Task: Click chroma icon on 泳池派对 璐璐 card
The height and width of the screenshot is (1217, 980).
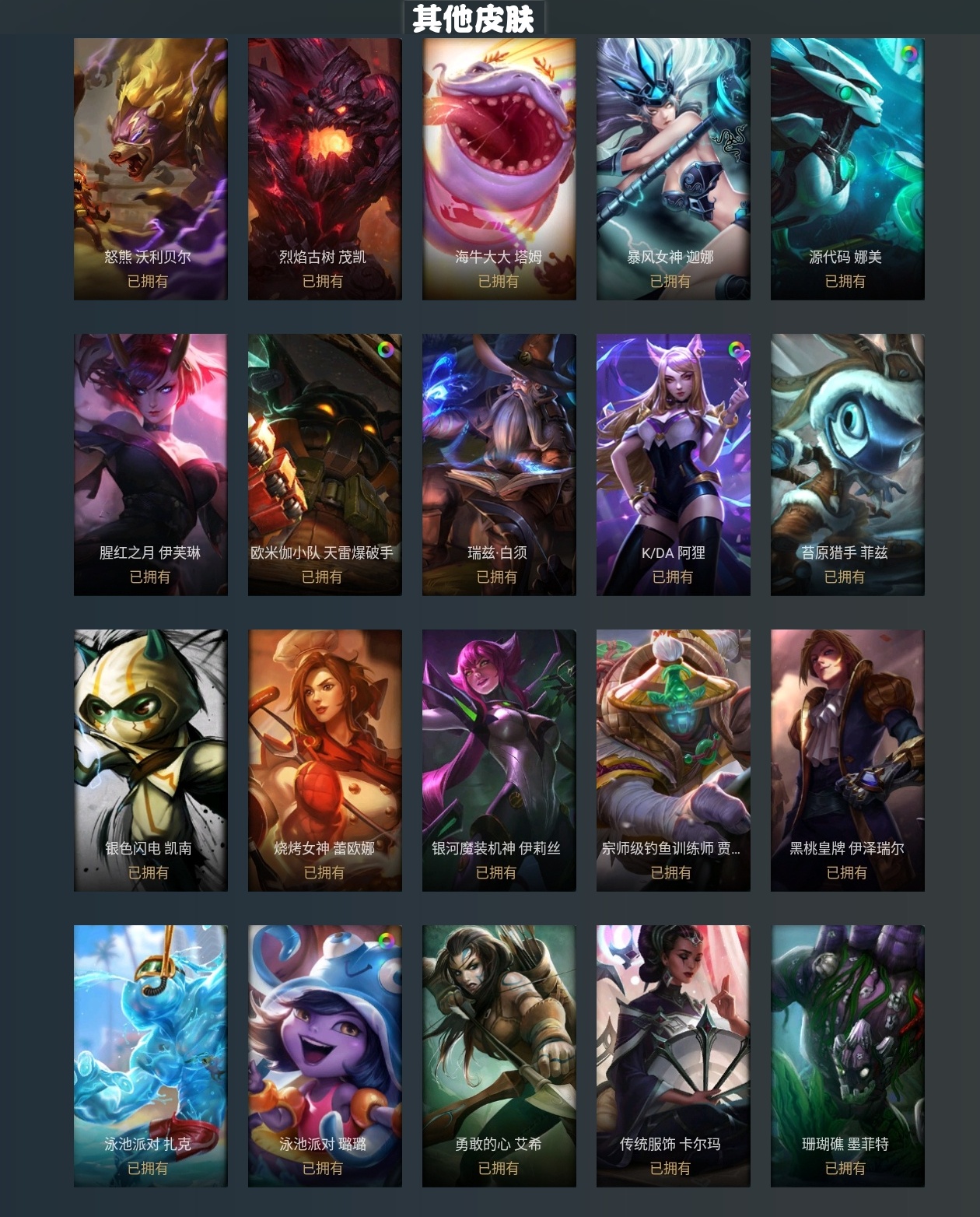Action: point(386,940)
